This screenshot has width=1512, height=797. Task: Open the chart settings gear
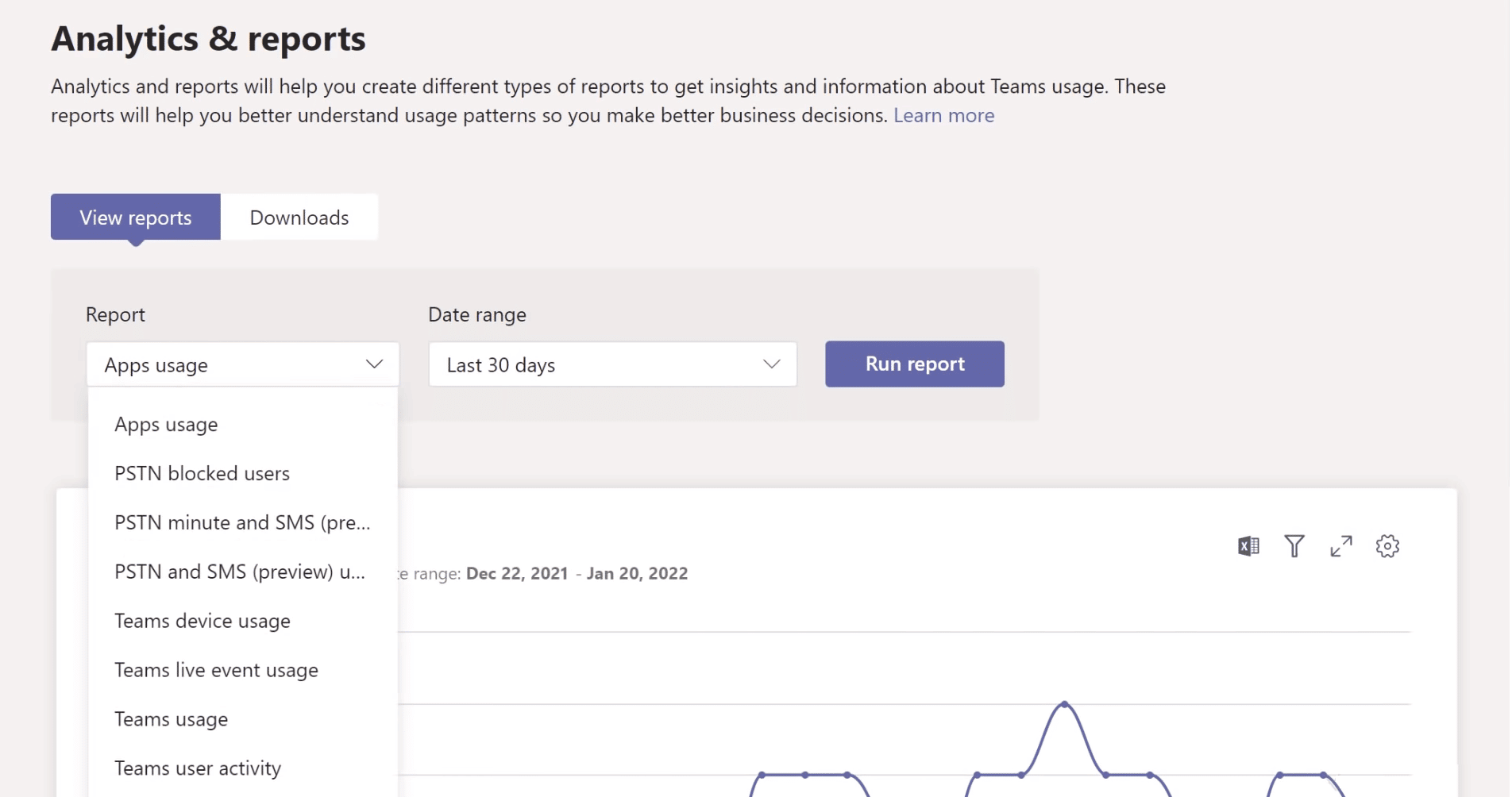pyautogui.click(x=1387, y=545)
